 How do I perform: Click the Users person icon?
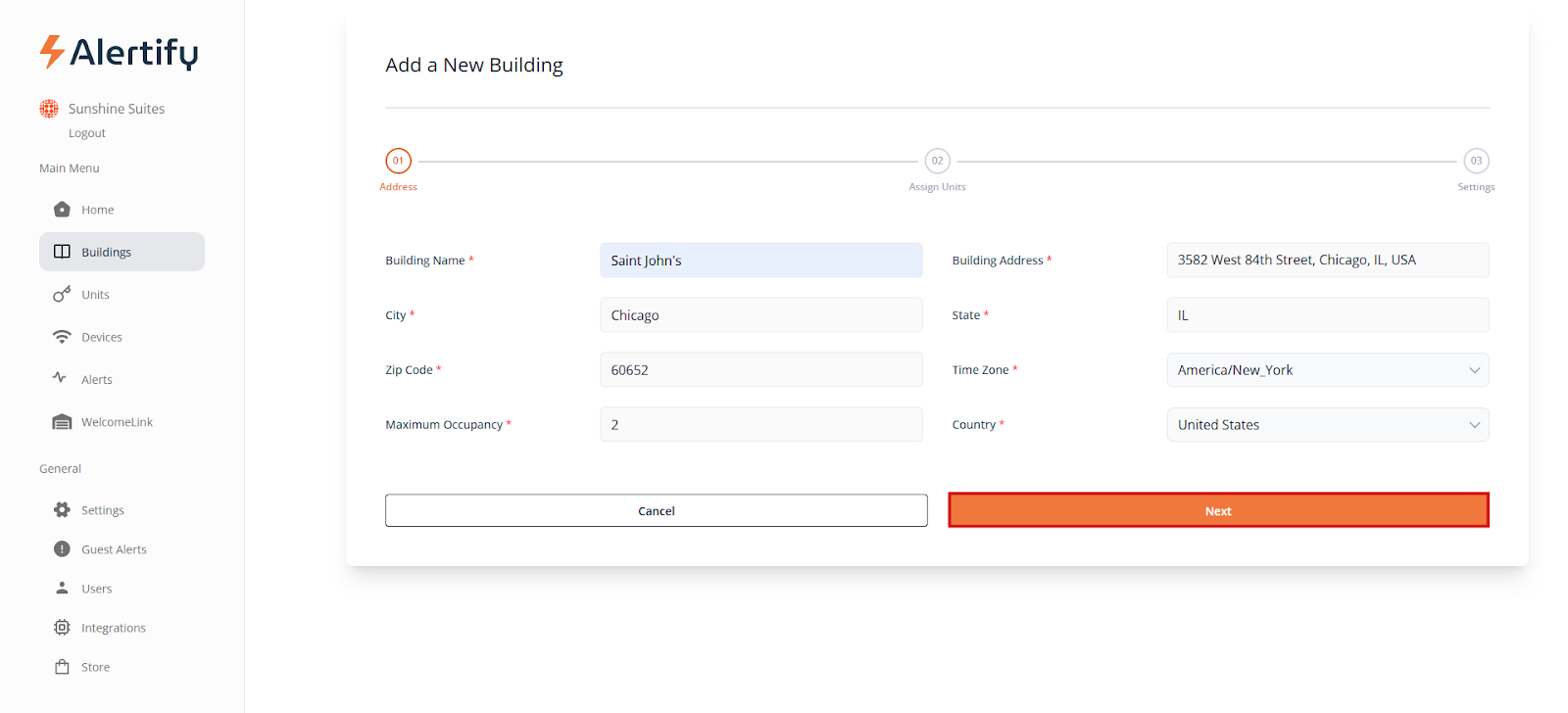coord(62,589)
